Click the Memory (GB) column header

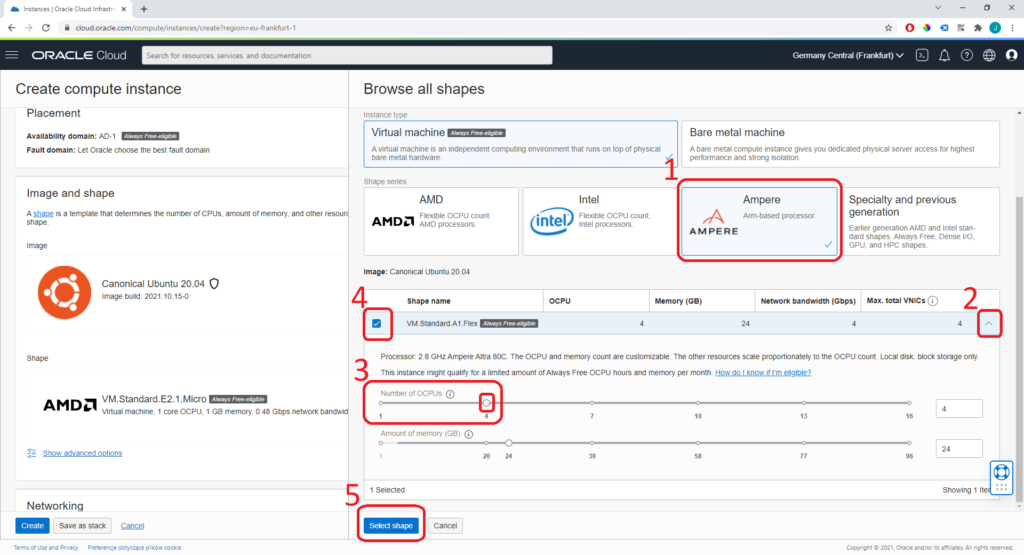[678, 301]
